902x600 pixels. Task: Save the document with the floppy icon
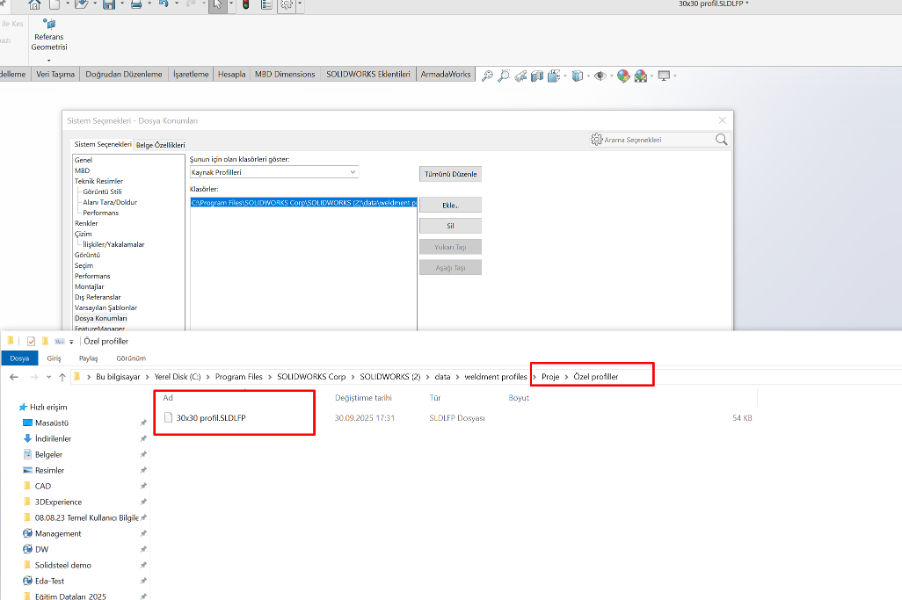click(109, 5)
